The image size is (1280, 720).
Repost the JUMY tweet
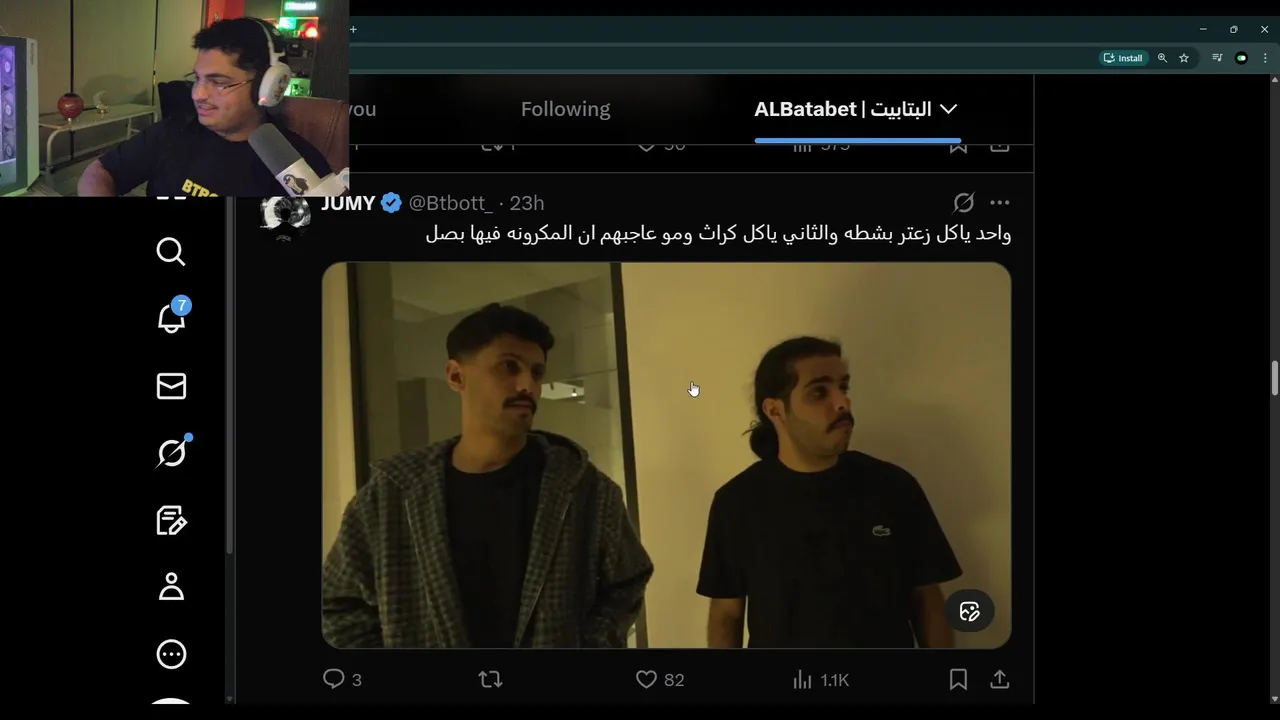pyautogui.click(x=490, y=680)
